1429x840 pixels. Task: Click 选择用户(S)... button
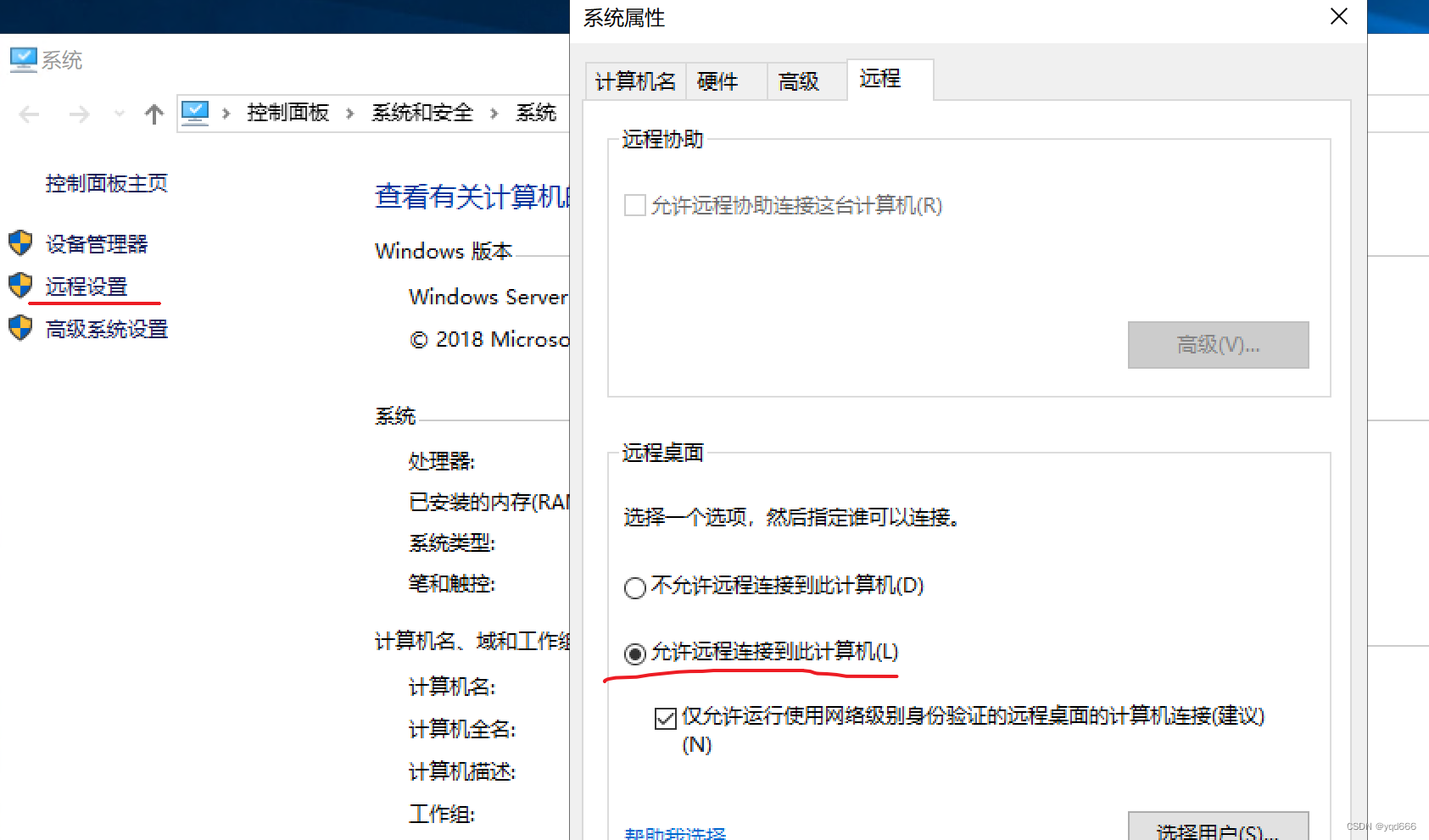point(1218,827)
